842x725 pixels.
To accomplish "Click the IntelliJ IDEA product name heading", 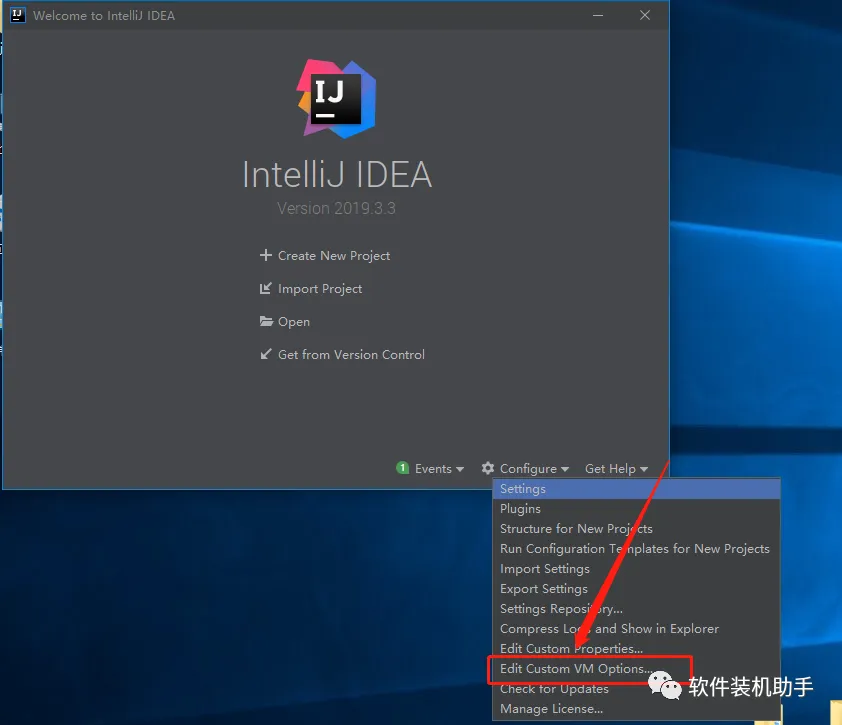I will [337, 175].
